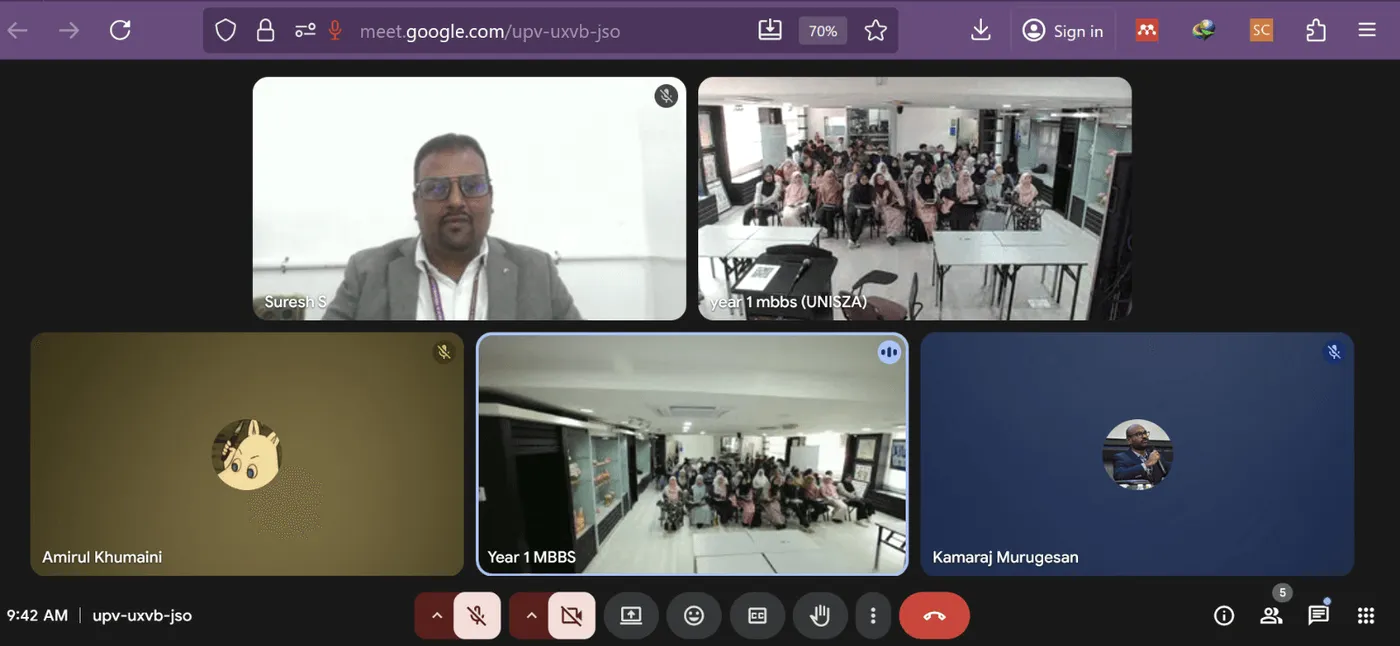Unmute your microphone

point(477,616)
